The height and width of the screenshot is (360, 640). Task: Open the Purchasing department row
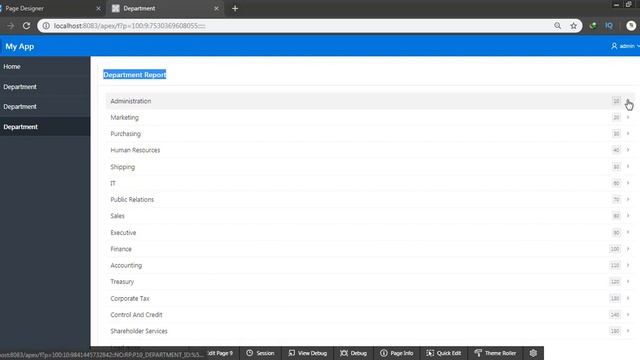pos(370,134)
